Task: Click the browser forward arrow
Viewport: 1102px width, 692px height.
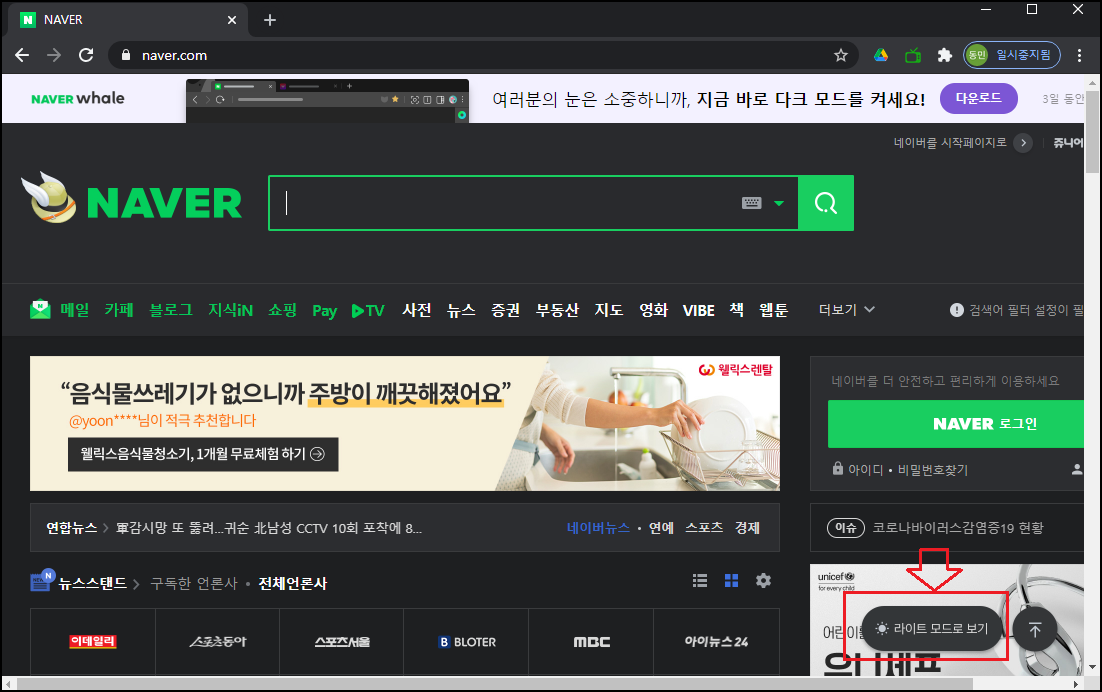Action: click(54, 55)
